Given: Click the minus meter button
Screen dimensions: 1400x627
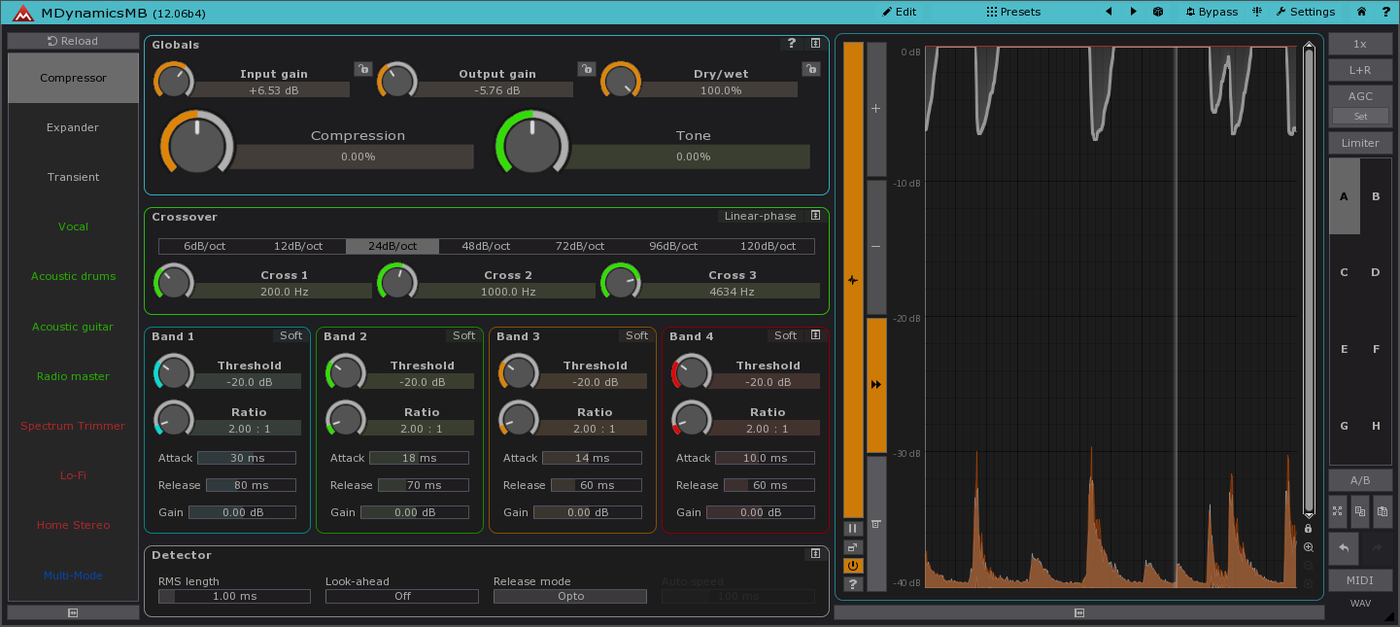Looking at the screenshot, I should pyautogui.click(x=876, y=247).
